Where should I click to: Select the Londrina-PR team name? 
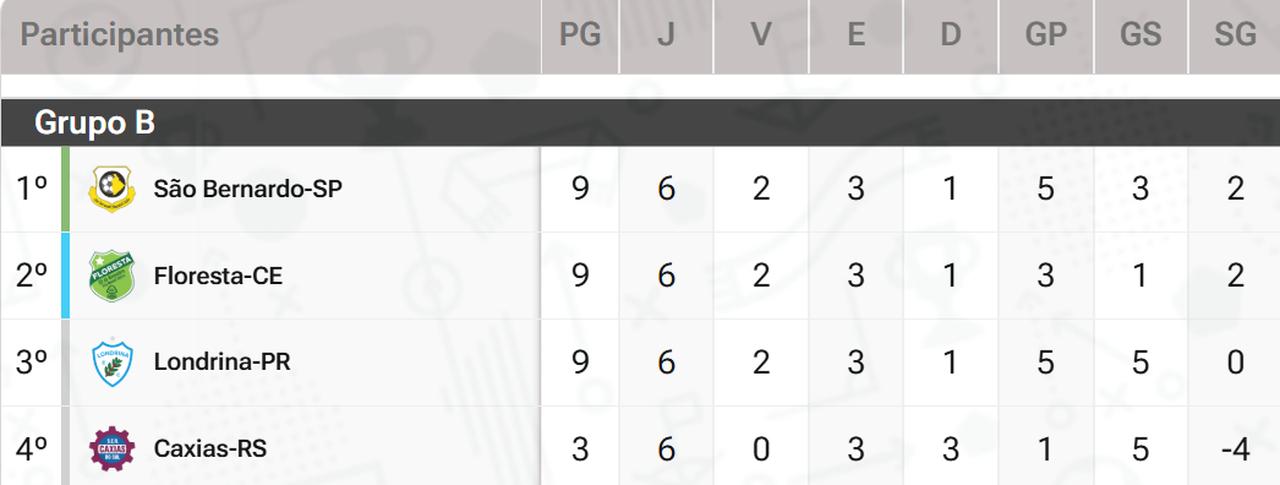coord(222,362)
